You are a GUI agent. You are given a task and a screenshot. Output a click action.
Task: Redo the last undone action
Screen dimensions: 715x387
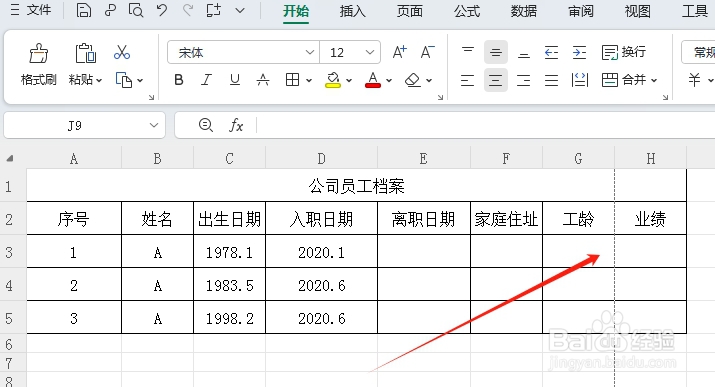click(x=188, y=10)
